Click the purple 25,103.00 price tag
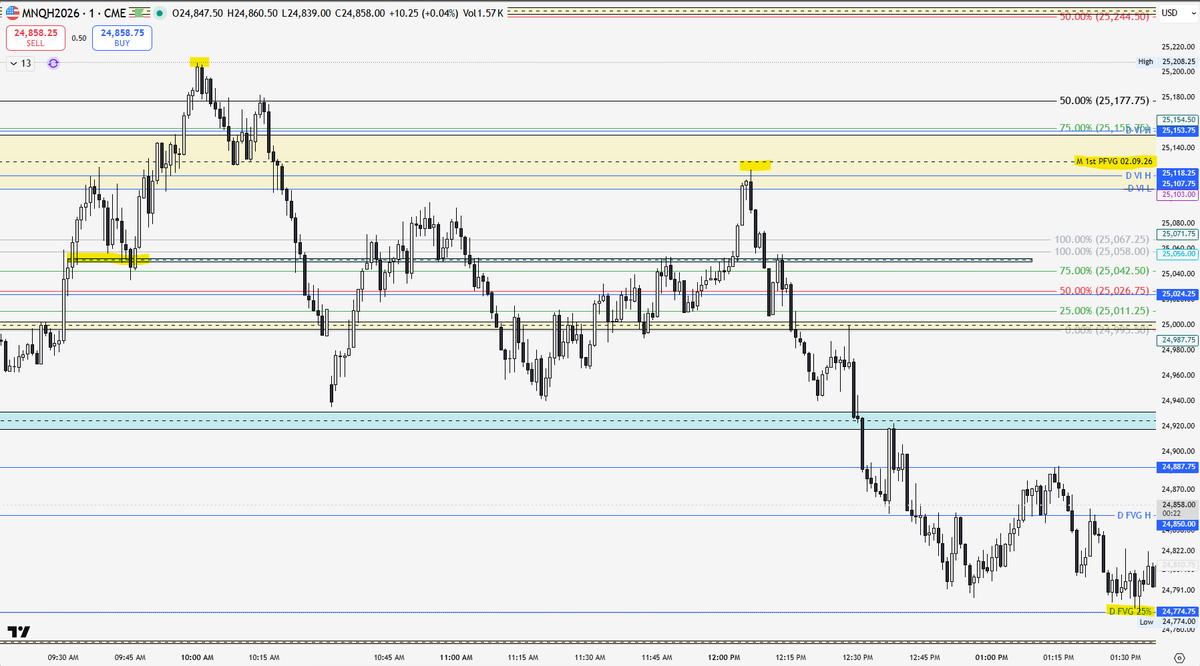1200x666 pixels. click(1177, 195)
